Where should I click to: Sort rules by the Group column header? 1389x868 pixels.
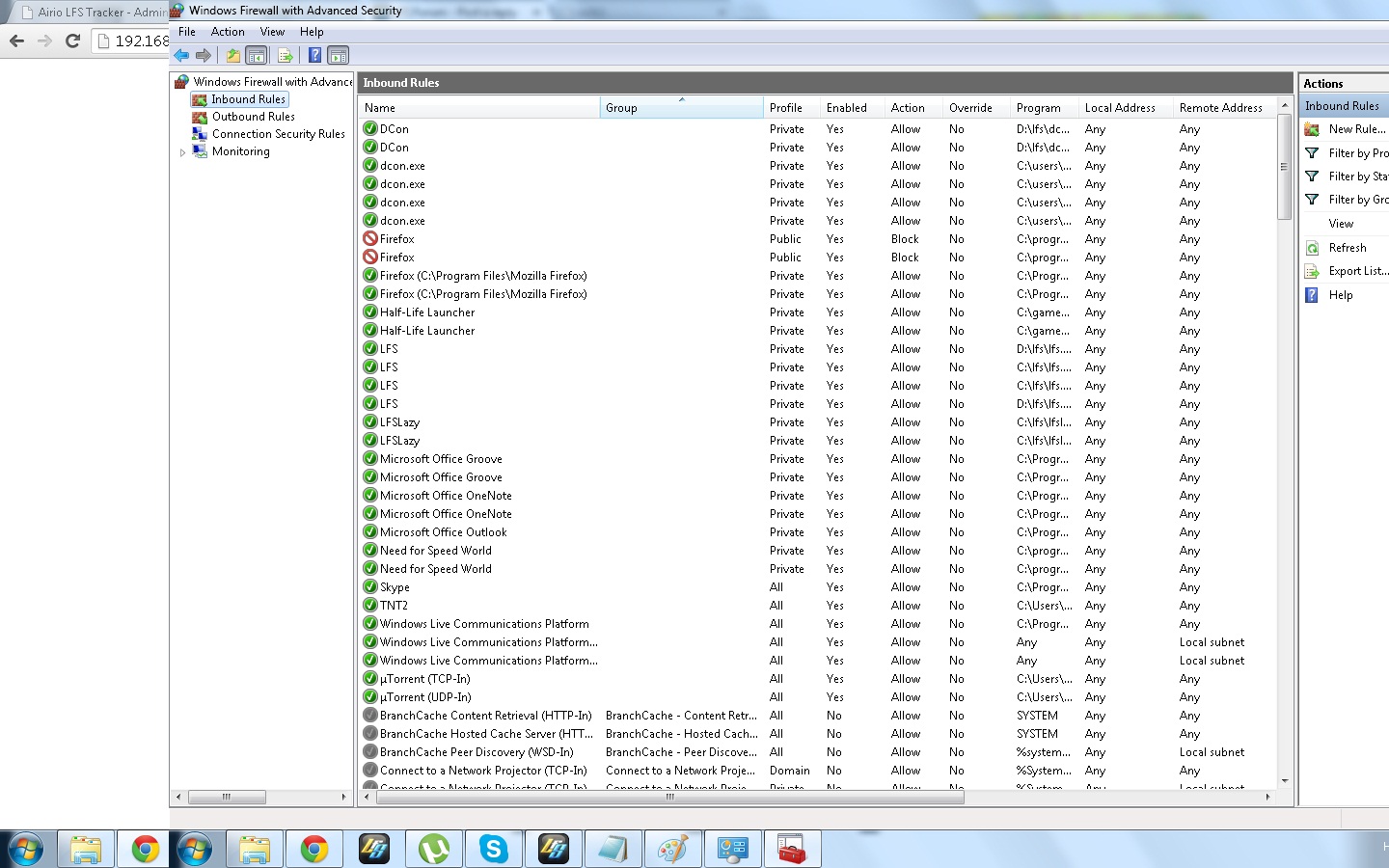[x=681, y=108]
